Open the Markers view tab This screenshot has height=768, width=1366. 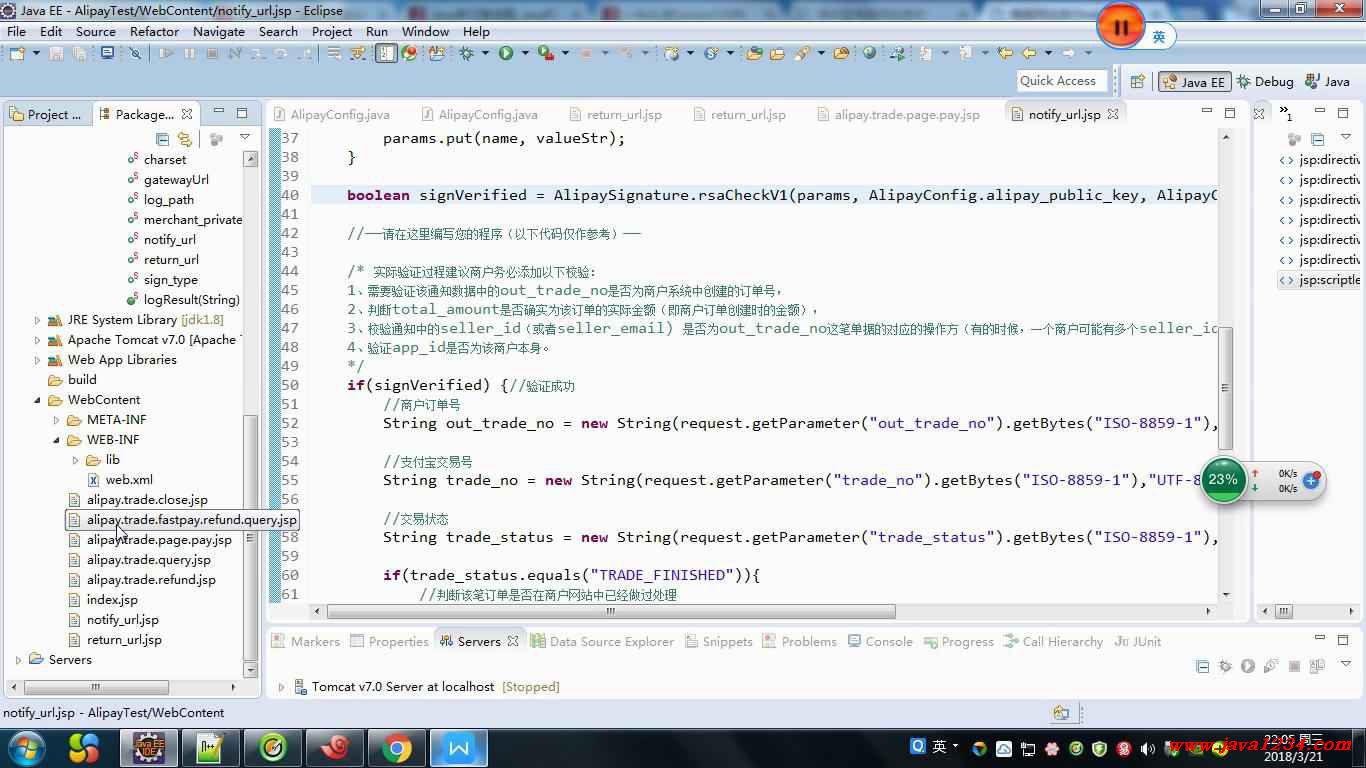tap(306, 642)
